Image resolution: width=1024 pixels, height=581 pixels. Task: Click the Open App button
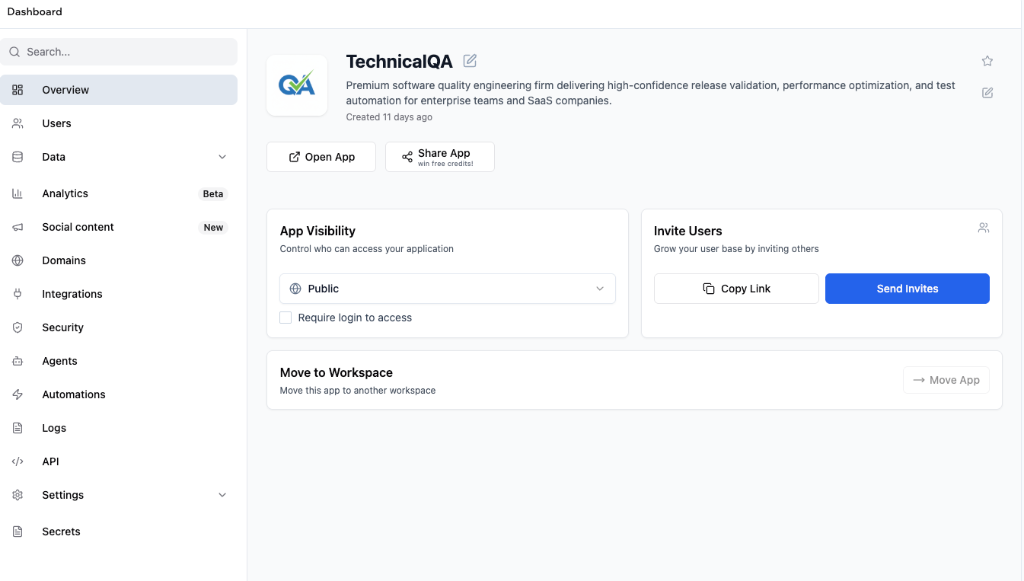pos(321,157)
